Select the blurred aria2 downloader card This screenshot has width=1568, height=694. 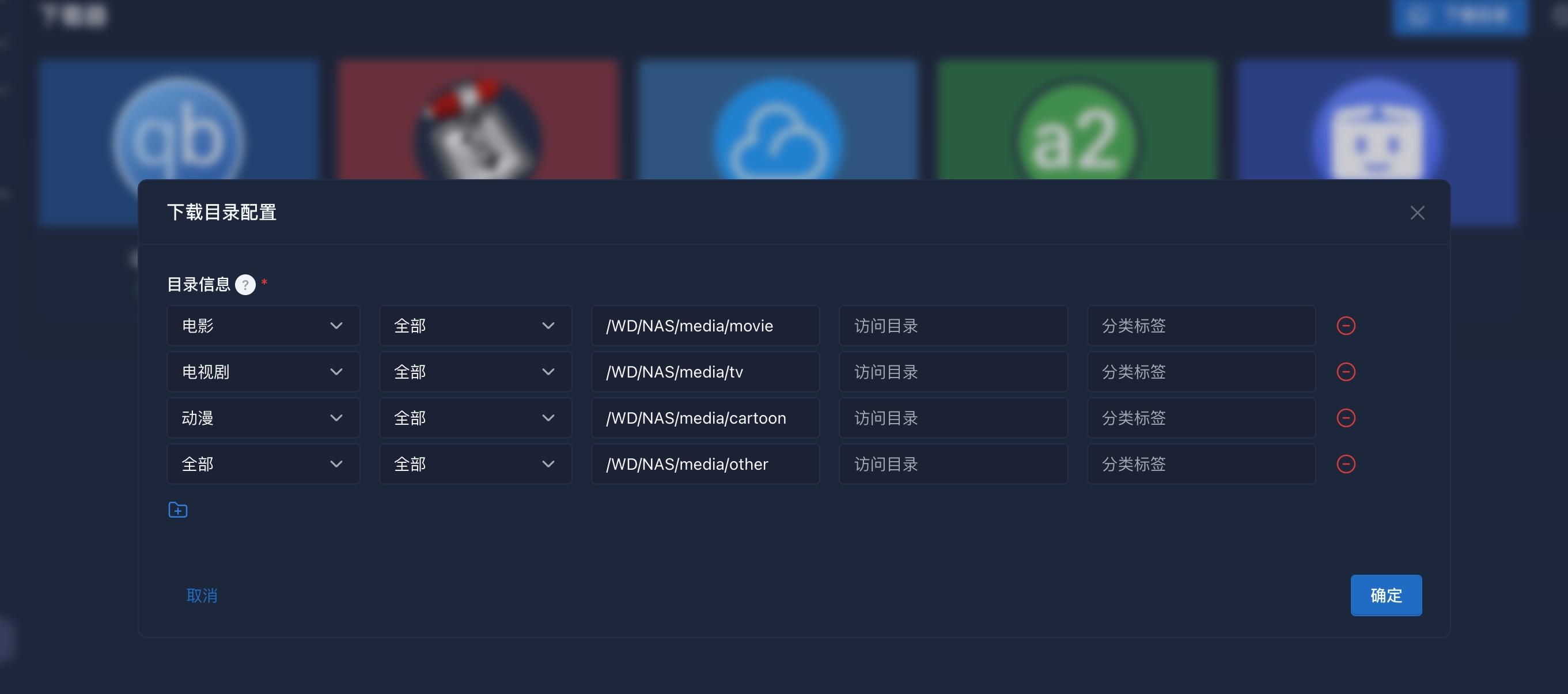[1076, 122]
